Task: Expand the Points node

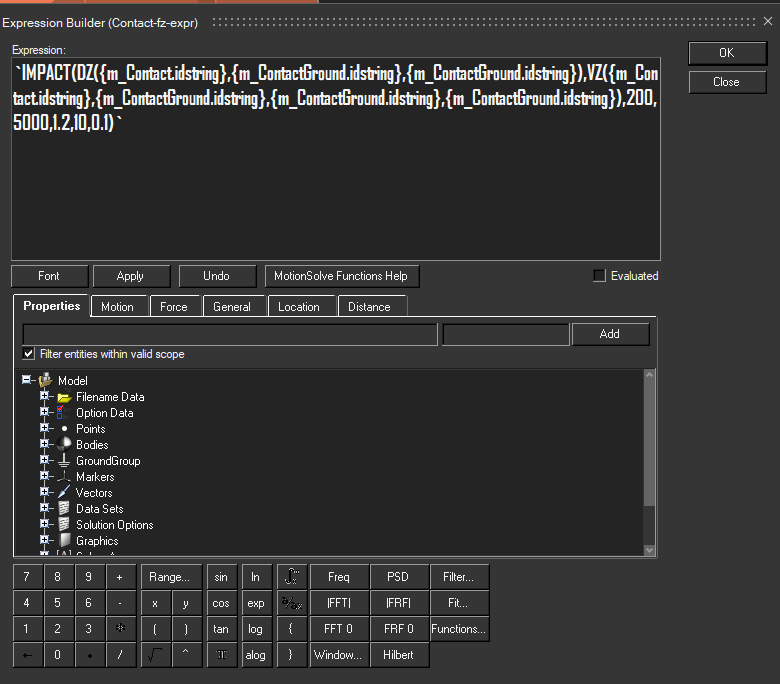Action: [44, 428]
